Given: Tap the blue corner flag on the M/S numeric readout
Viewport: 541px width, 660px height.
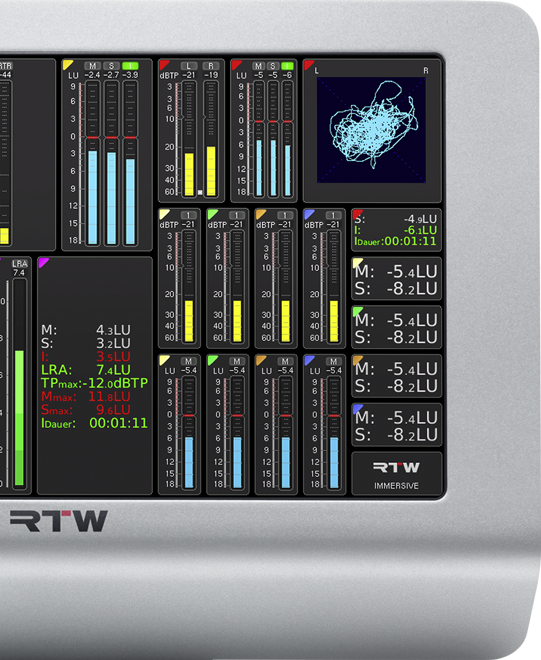Looking at the screenshot, I should point(356,408).
